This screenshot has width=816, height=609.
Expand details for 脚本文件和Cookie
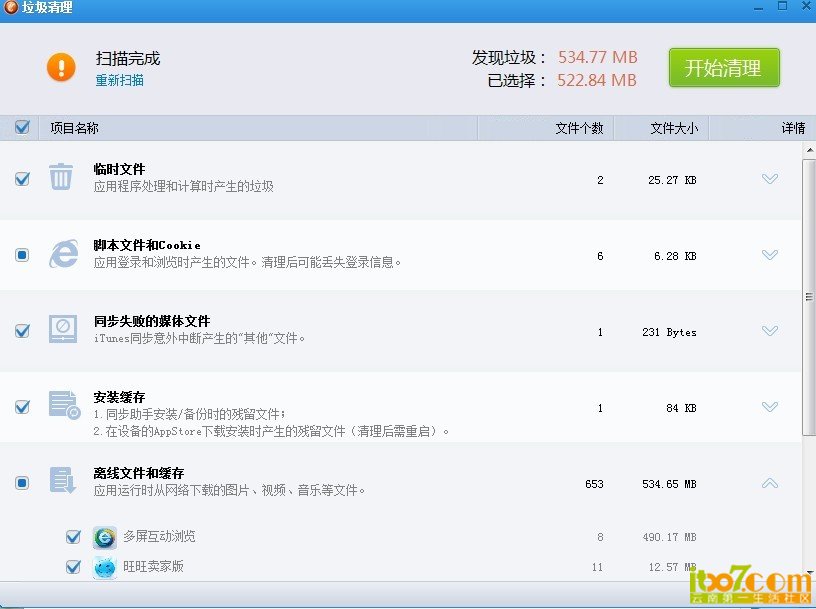click(x=770, y=255)
